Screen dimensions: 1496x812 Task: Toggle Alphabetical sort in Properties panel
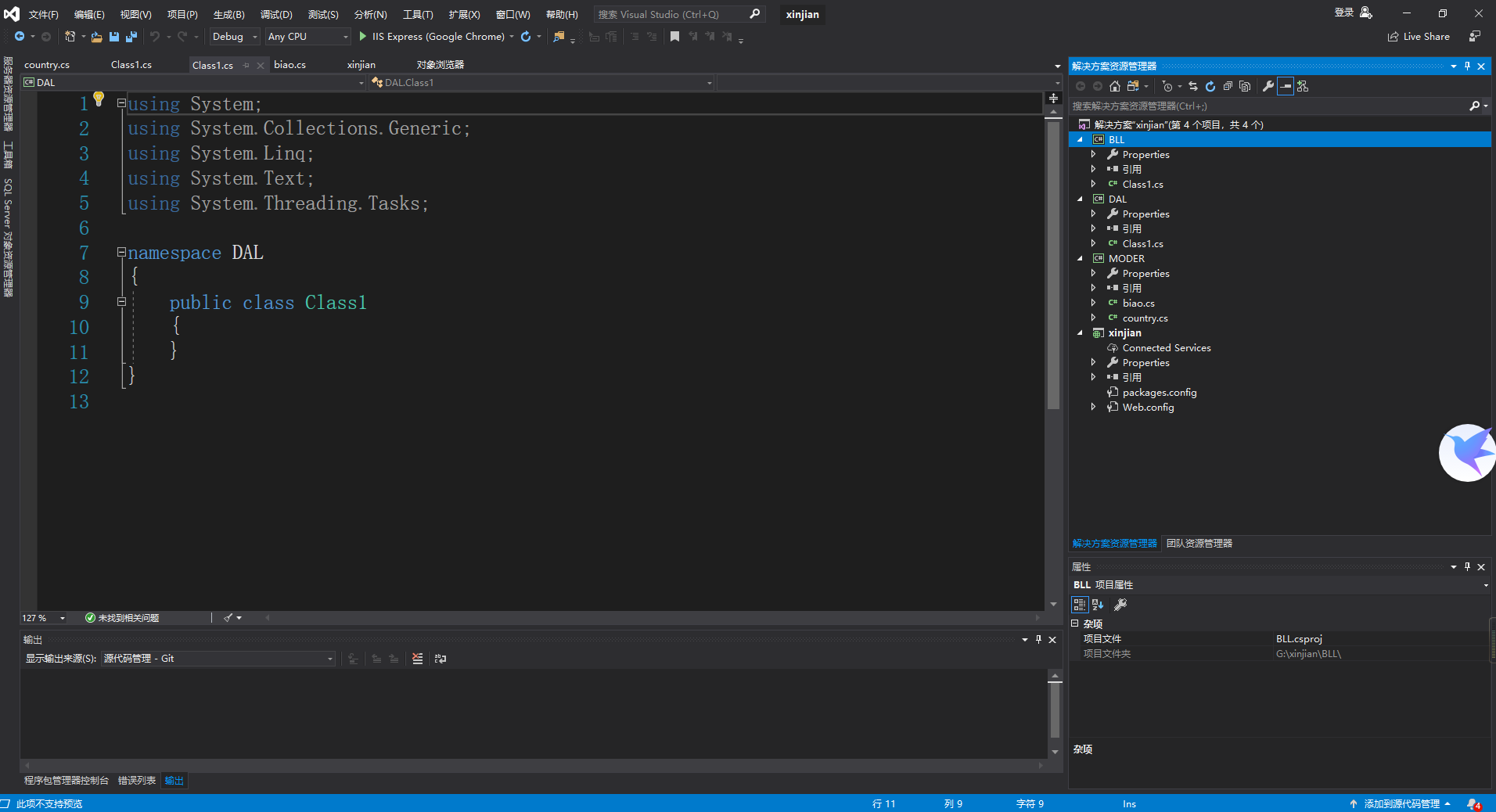tap(1098, 605)
